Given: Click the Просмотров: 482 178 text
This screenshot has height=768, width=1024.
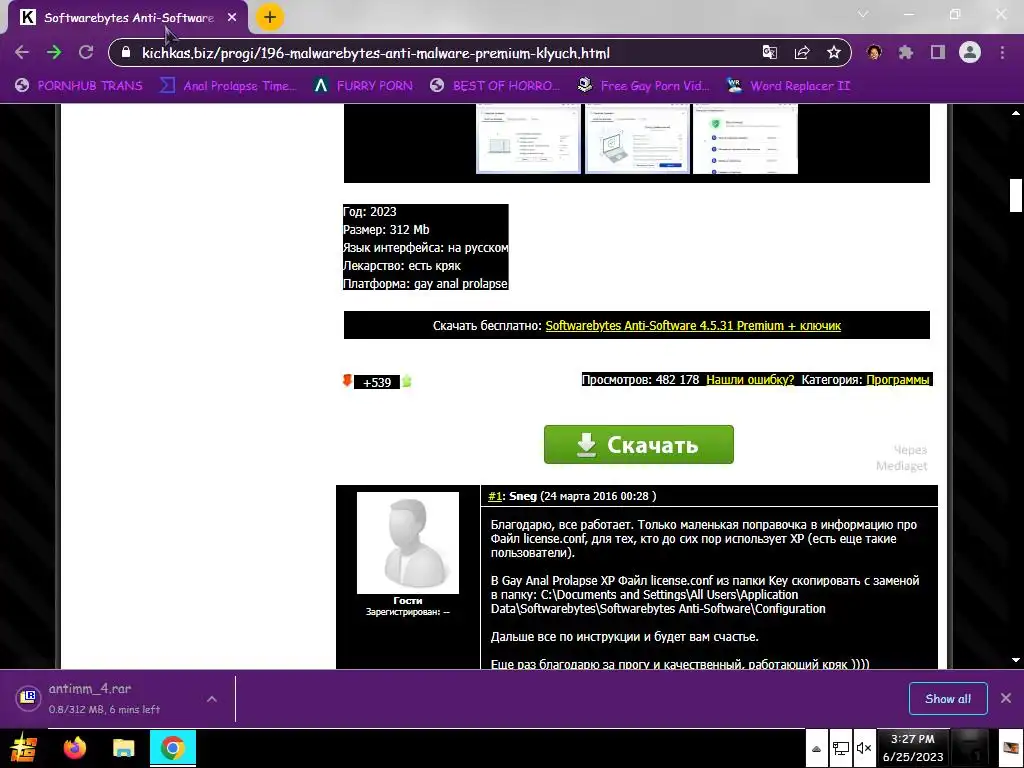Looking at the screenshot, I should click(640, 379).
